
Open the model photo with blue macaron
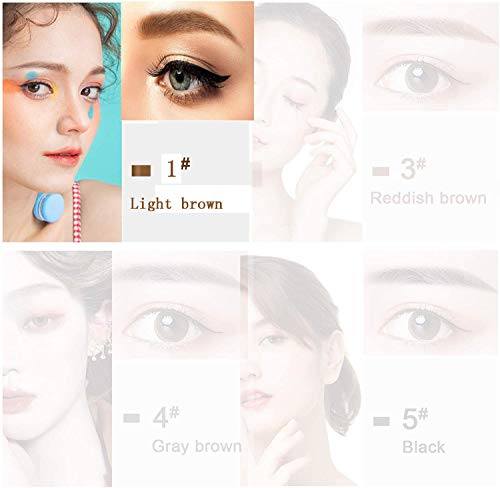(x=62, y=122)
